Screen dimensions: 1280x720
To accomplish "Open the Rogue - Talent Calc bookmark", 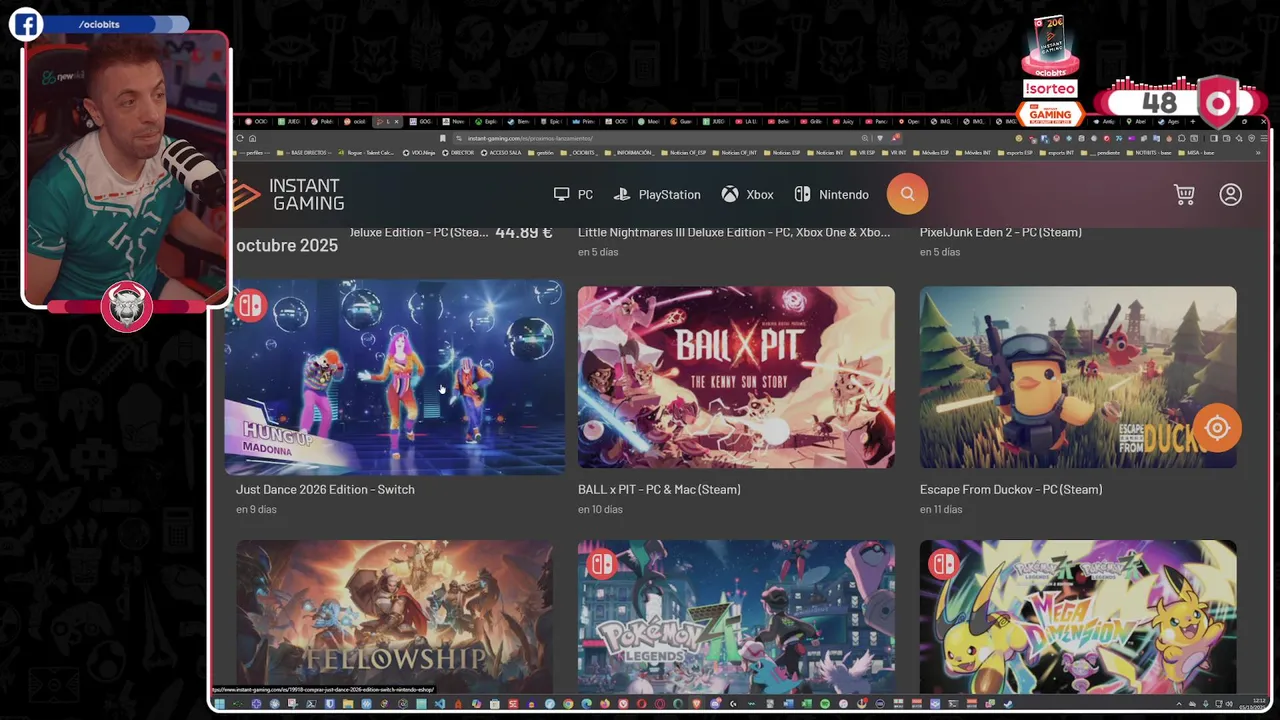I will click(x=367, y=153).
